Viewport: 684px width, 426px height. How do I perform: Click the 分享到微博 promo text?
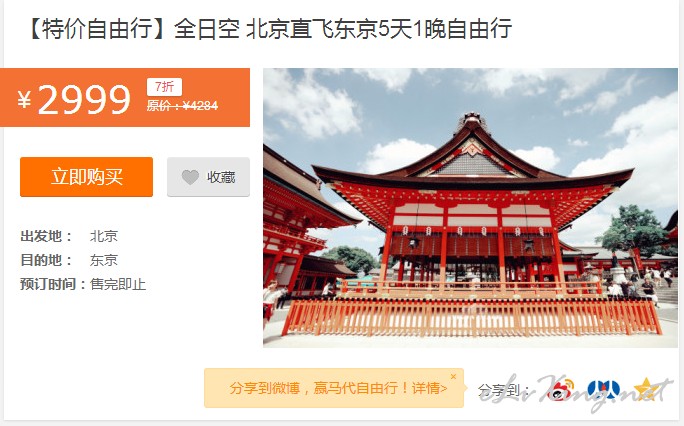tap(265, 388)
